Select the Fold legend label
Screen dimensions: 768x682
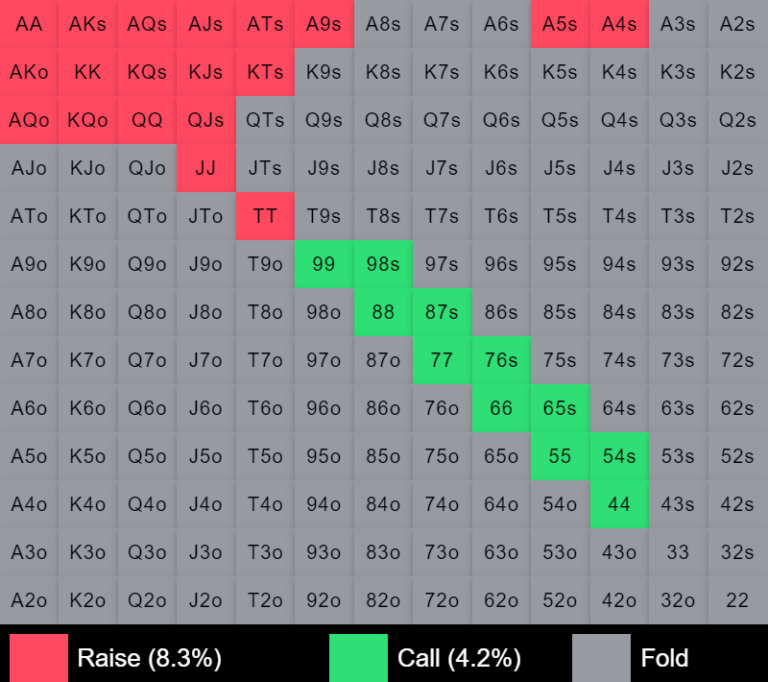point(664,658)
